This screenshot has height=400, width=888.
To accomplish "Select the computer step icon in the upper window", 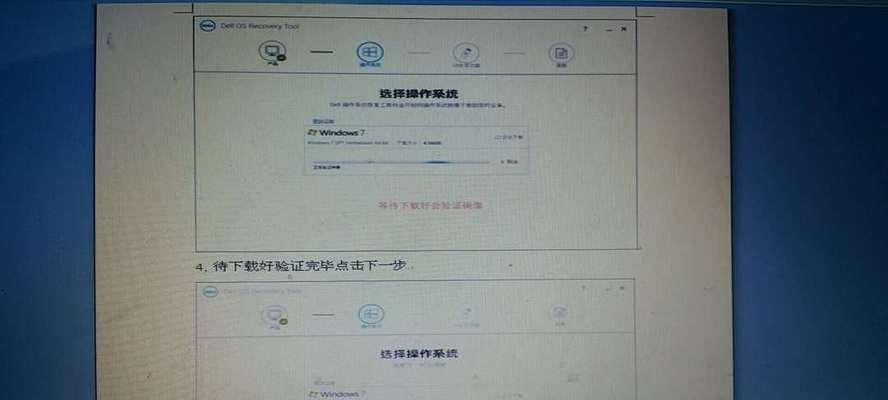I will [x=272, y=52].
